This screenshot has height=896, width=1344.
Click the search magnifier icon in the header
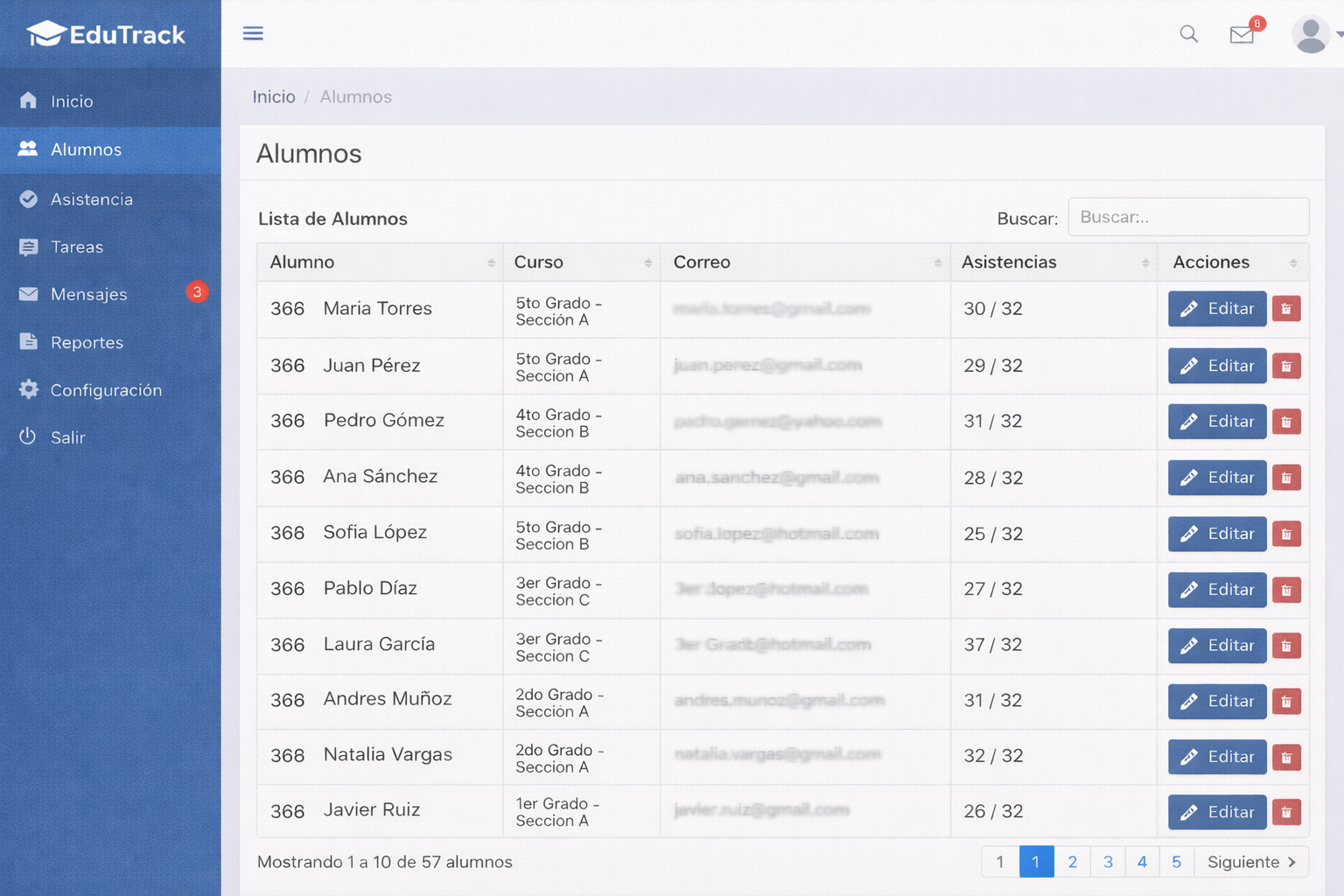tap(1188, 33)
